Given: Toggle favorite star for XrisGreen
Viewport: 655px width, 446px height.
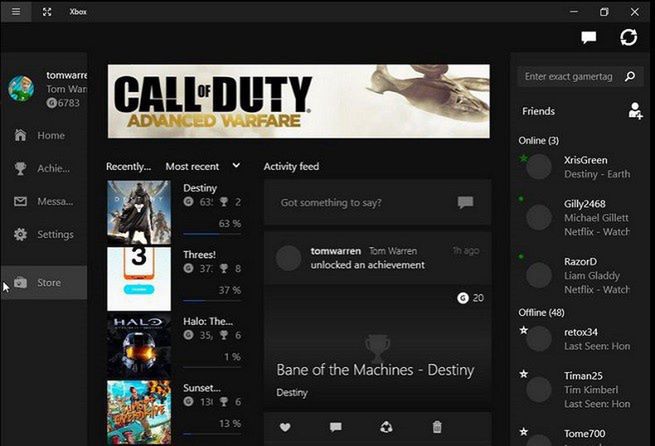Looking at the screenshot, I should [x=523, y=158].
